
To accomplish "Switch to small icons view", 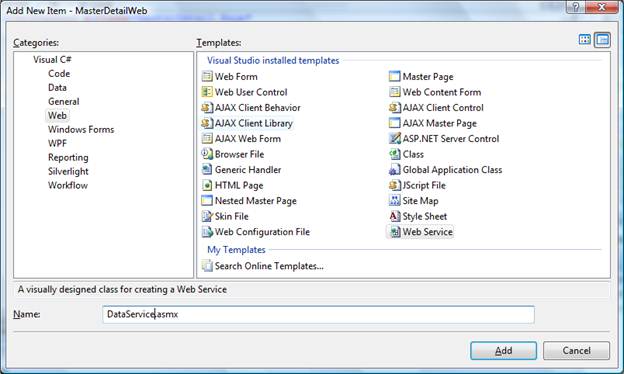I will coord(602,40).
